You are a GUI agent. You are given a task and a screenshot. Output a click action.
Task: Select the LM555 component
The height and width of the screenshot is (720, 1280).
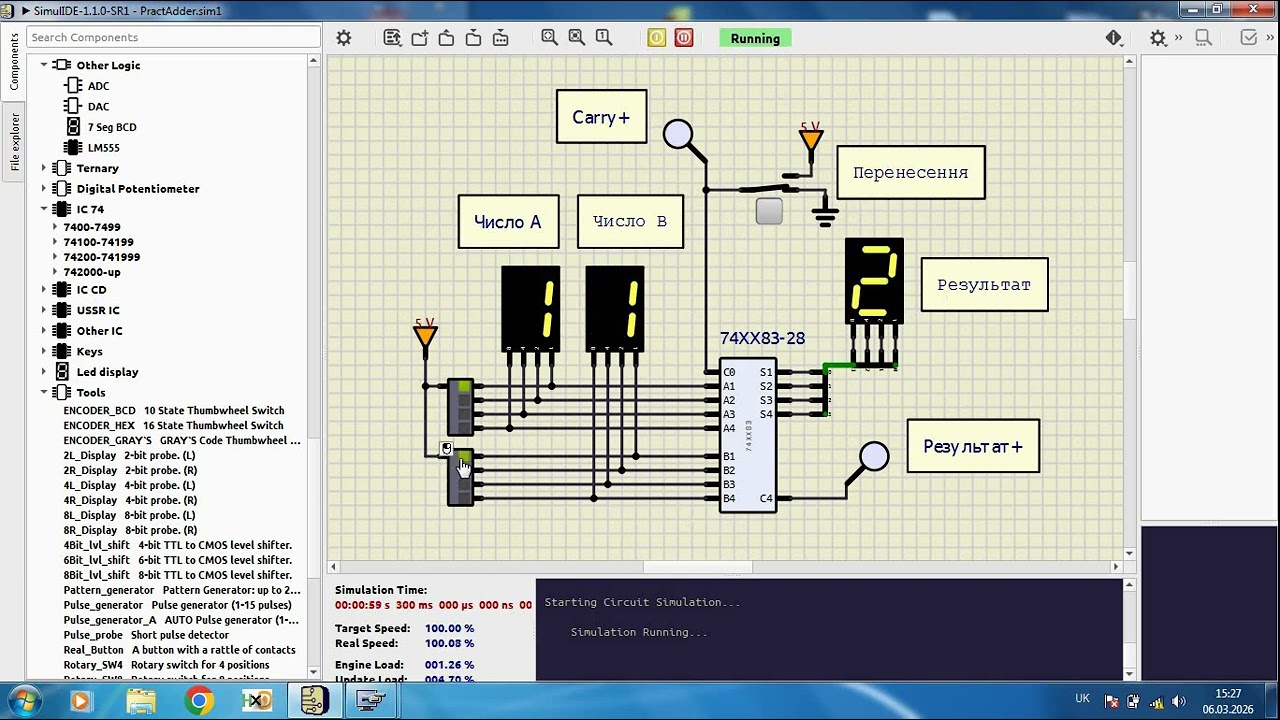pos(92,147)
